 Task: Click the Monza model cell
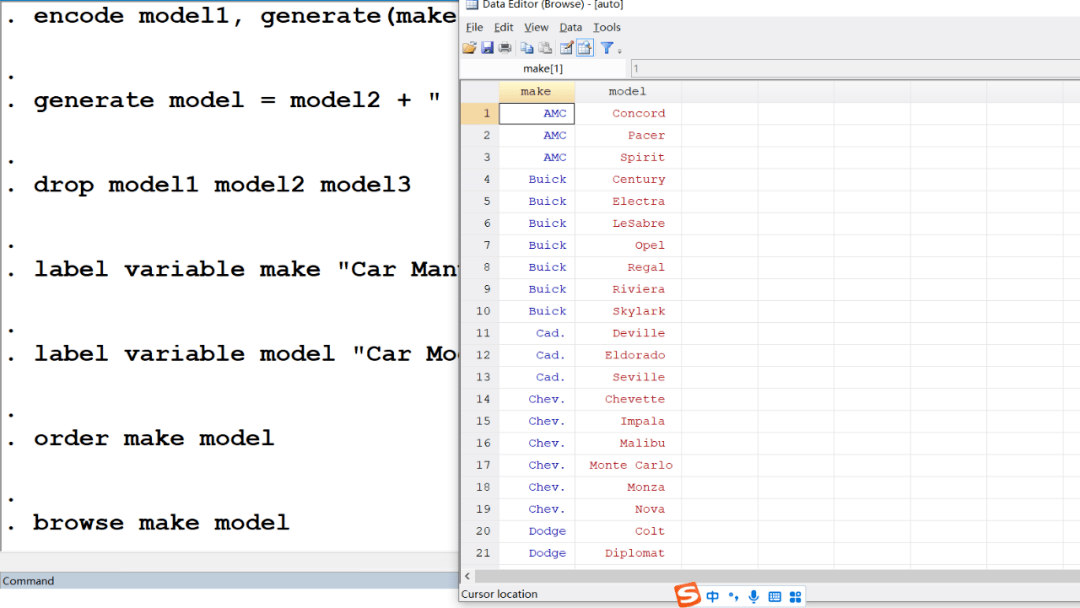pyautogui.click(x=628, y=488)
